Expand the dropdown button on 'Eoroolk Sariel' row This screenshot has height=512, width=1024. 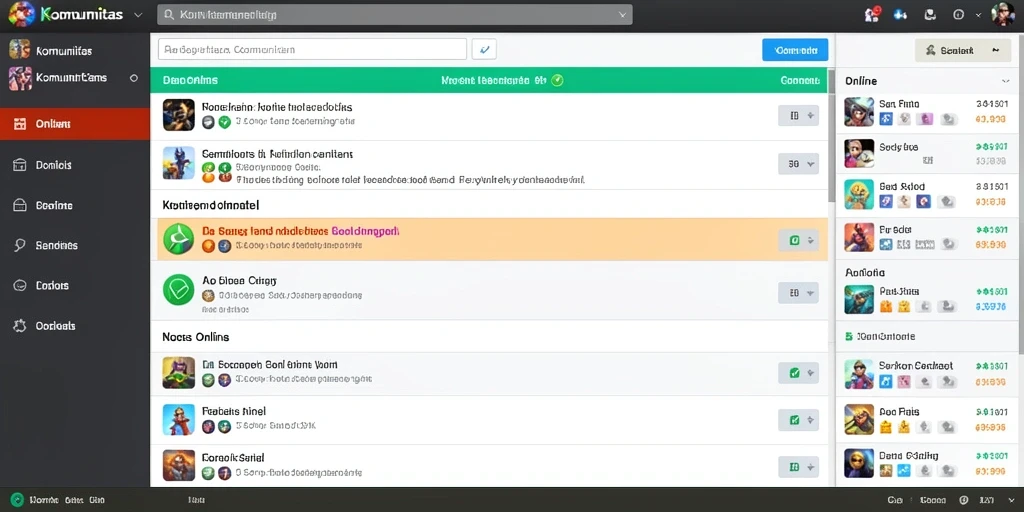point(798,467)
